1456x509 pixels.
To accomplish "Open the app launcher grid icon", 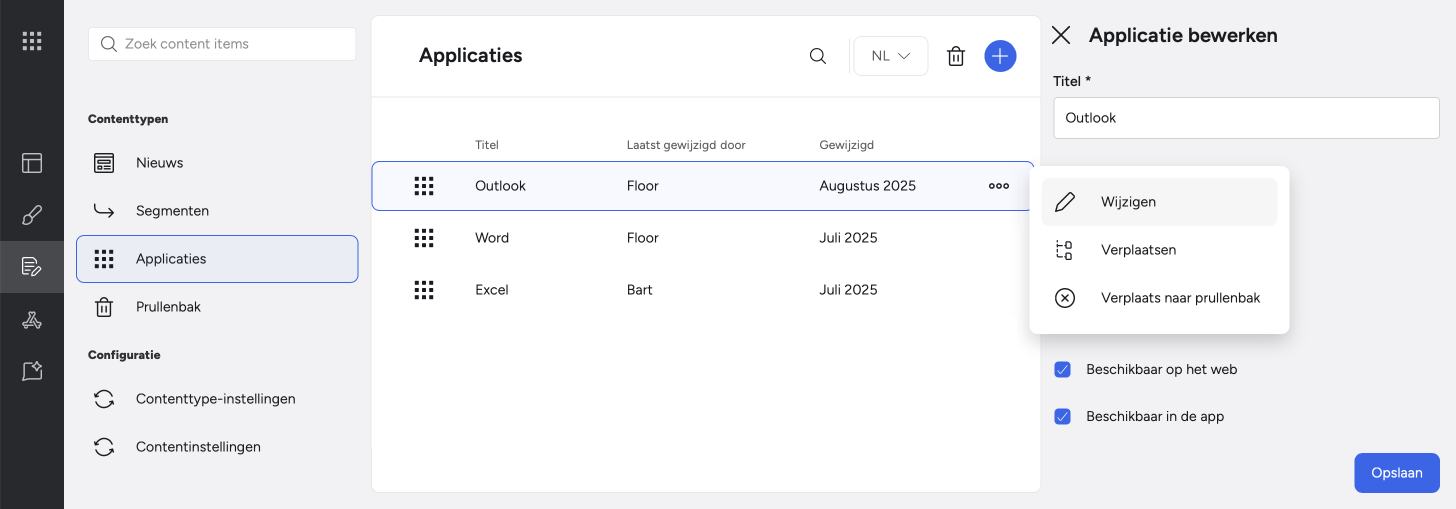I will (32, 41).
